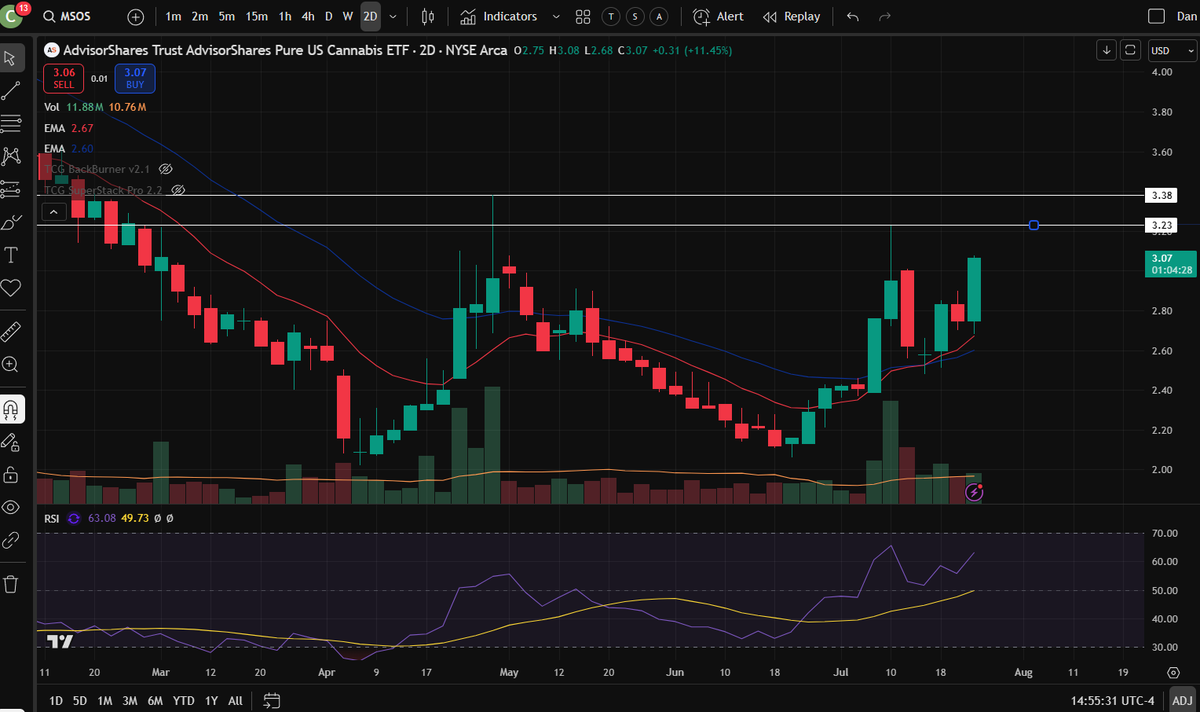Image resolution: width=1200 pixels, height=712 pixels.
Task: Collapse the indicator legend chevron
Action: pyautogui.click(x=54, y=211)
